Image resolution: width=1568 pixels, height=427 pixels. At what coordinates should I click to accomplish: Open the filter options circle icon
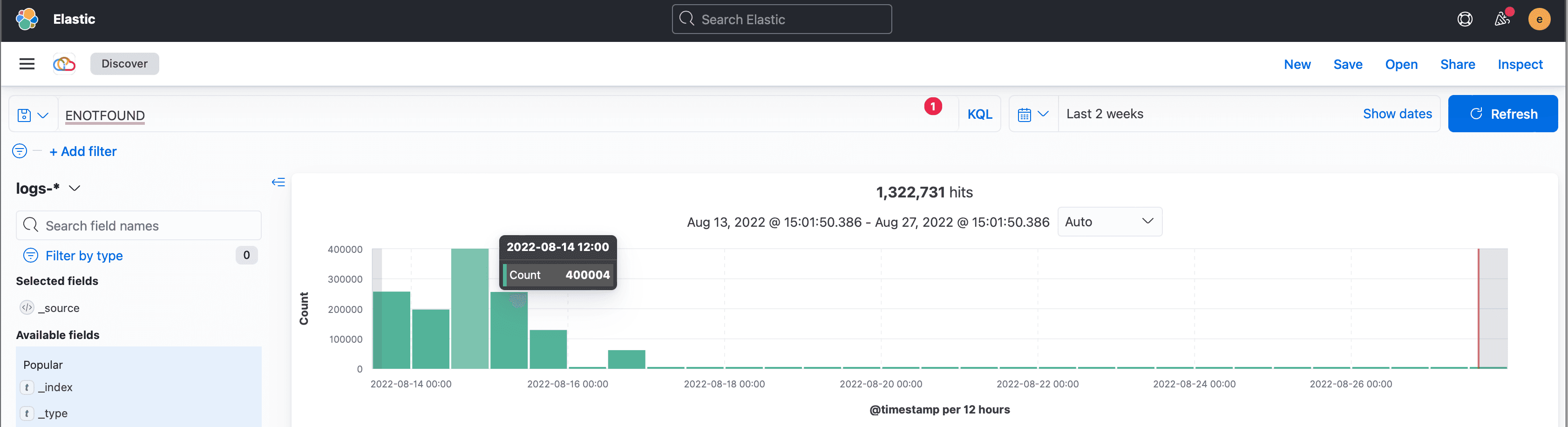(x=20, y=151)
